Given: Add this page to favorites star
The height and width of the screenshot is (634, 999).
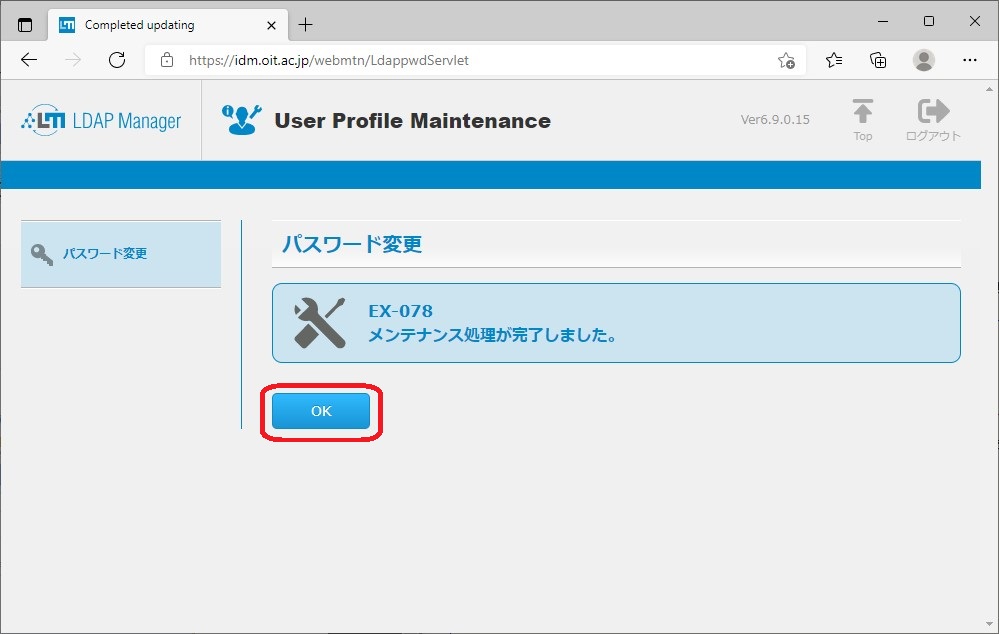Looking at the screenshot, I should 786,60.
